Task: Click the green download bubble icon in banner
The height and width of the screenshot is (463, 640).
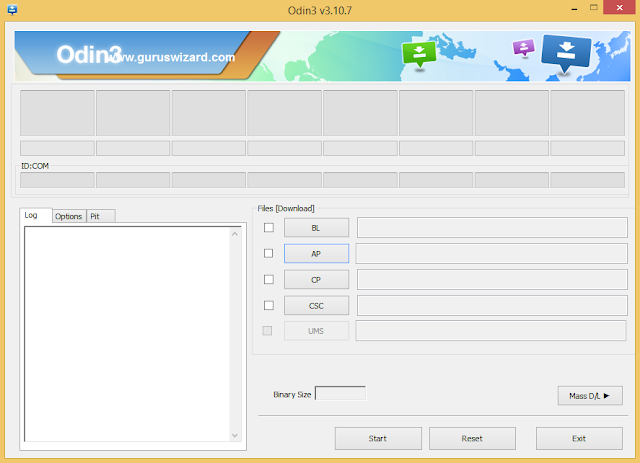Action: click(419, 55)
